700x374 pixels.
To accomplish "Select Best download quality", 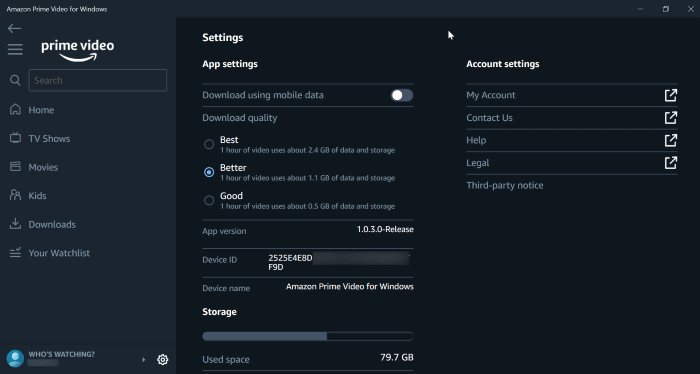I will click(x=209, y=144).
